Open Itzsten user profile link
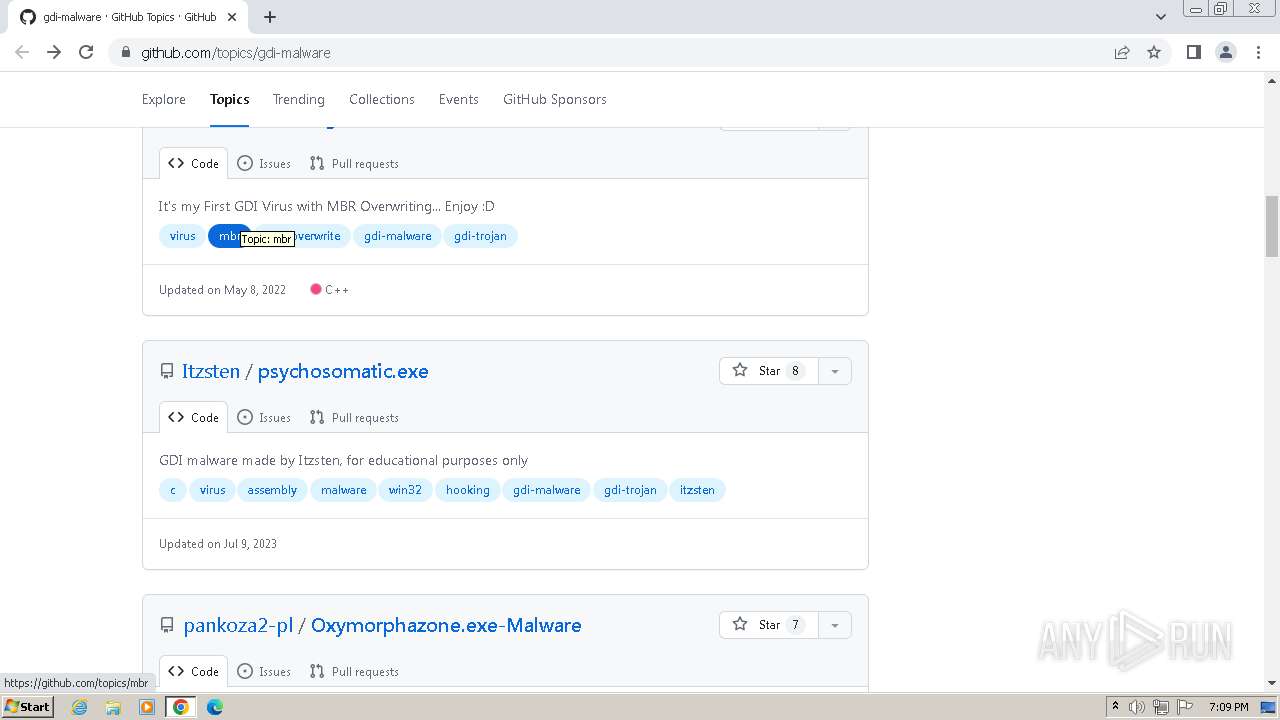 click(211, 371)
